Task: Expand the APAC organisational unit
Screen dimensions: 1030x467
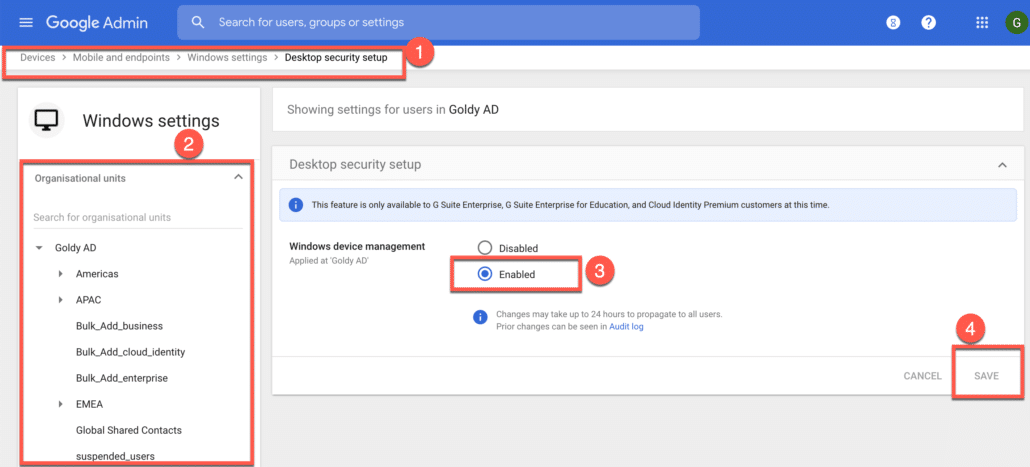Action: 60,300
